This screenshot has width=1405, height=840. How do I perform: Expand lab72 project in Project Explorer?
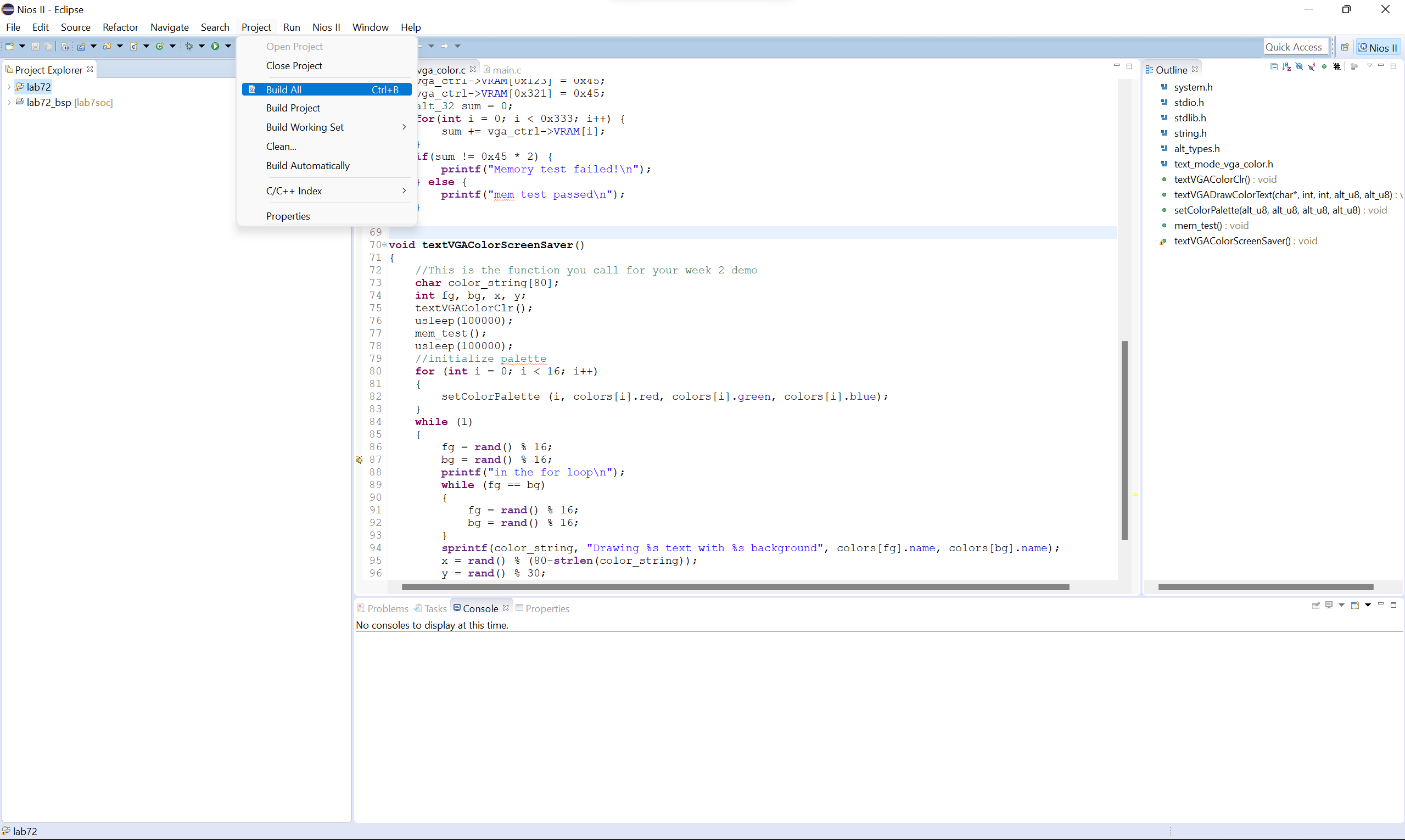pos(10,87)
